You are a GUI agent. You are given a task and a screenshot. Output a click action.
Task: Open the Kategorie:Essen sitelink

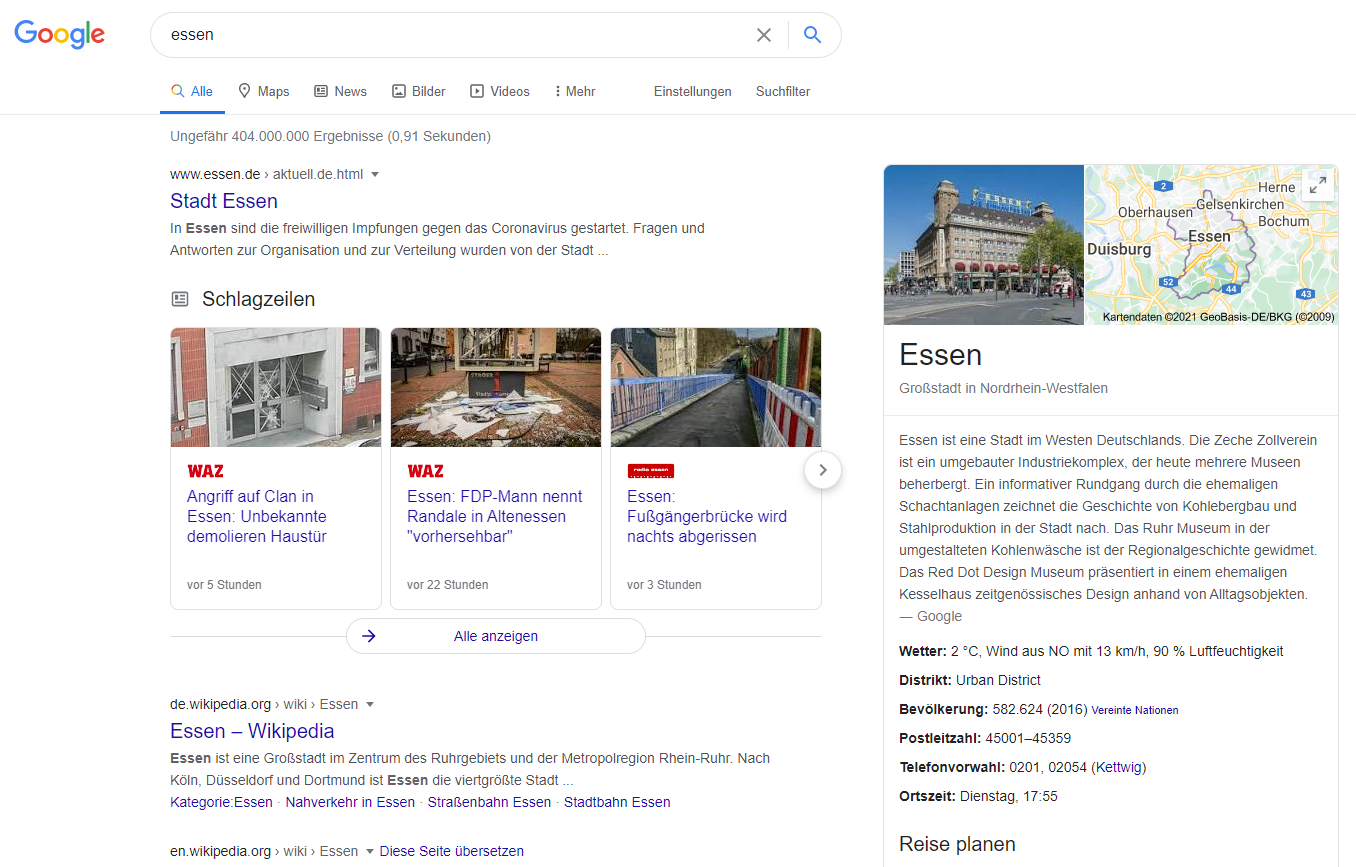pyautogui.click(x=221, y=802)
